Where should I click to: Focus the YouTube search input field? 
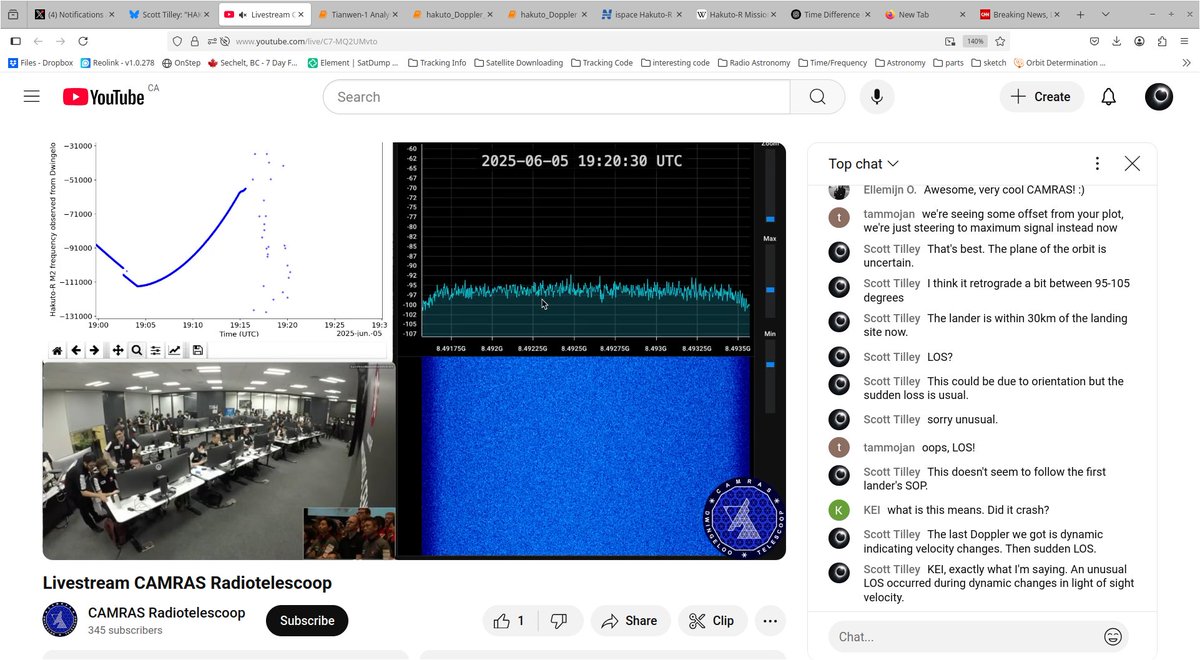[x=556, y=97]
